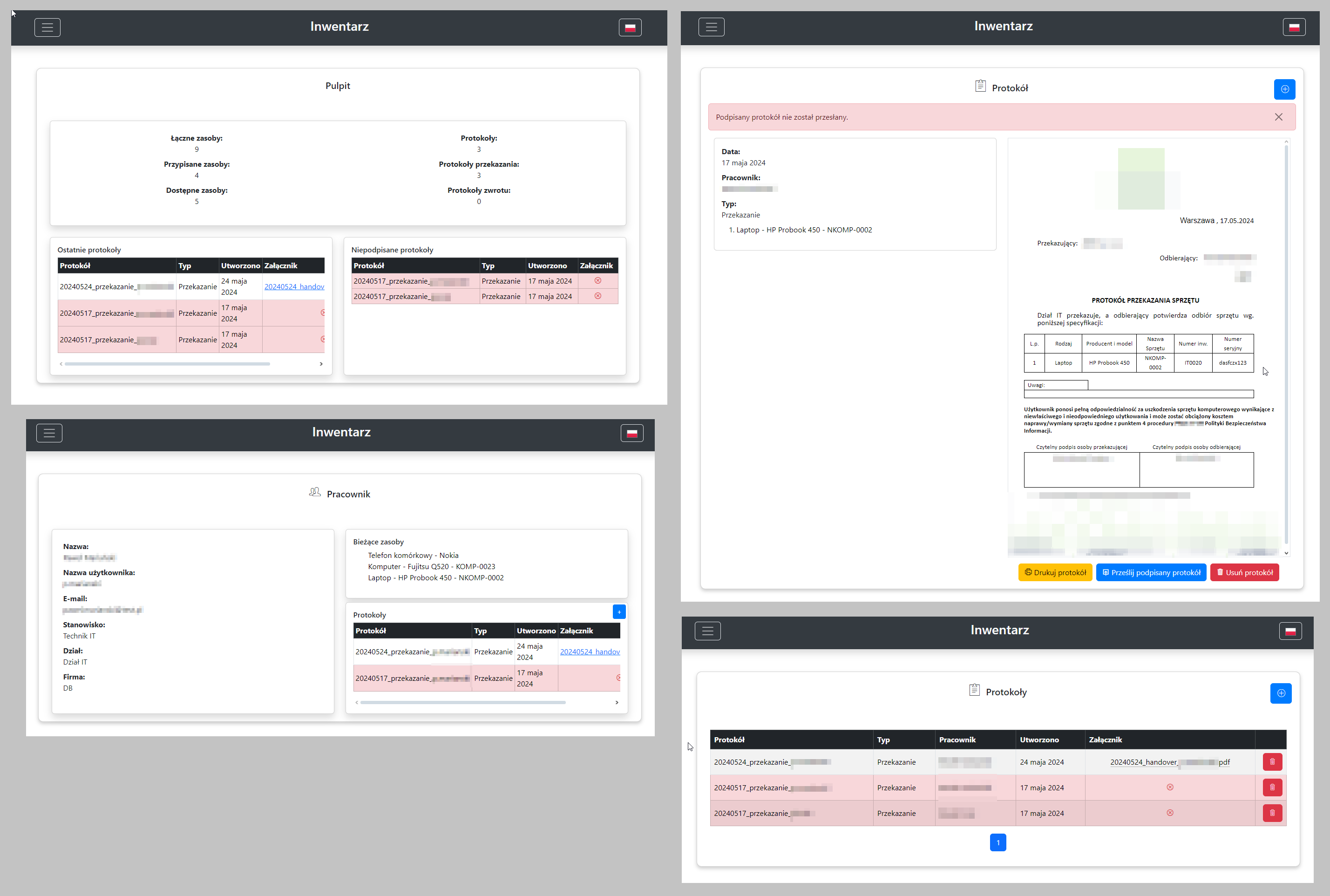Click Inwentarz title in Pracownik window
The image size is (1330, 896).
coord(341,432)
